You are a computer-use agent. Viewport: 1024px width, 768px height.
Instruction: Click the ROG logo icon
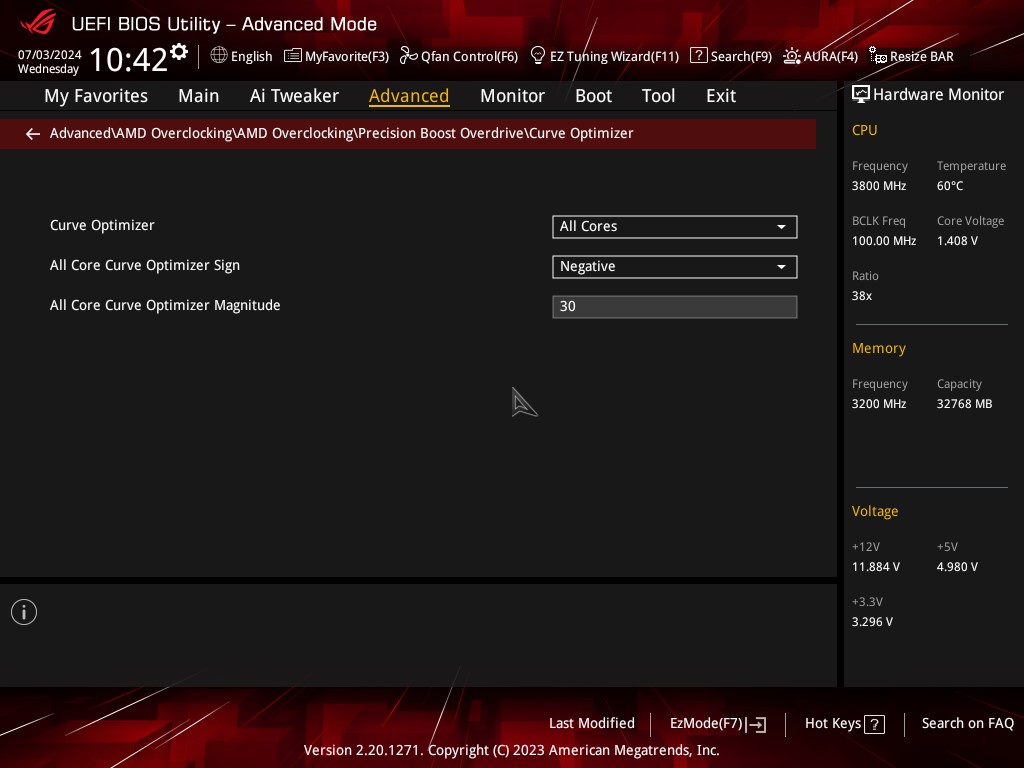(x=38, y=23)
